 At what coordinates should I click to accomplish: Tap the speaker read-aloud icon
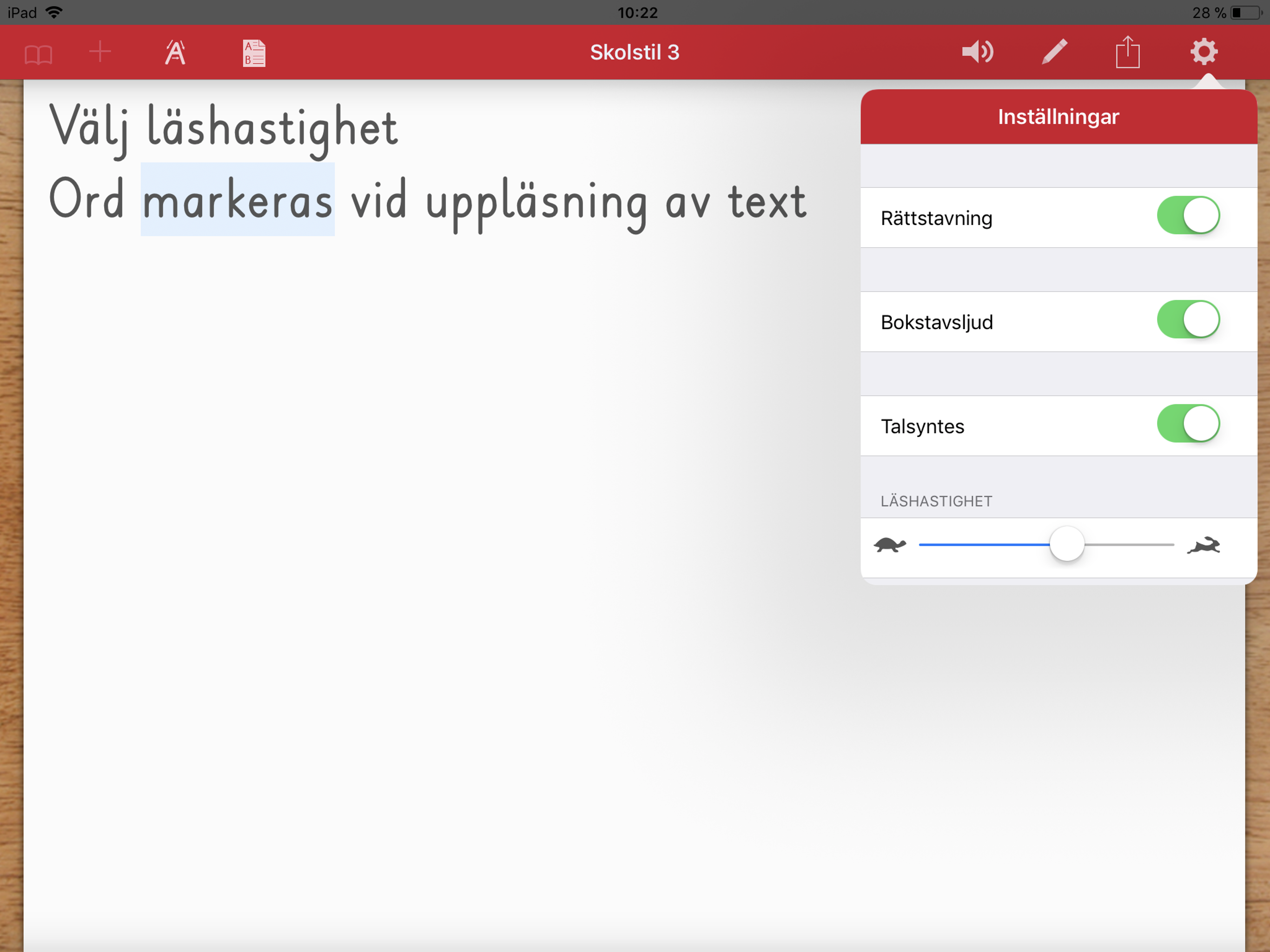tap(977, 52)
